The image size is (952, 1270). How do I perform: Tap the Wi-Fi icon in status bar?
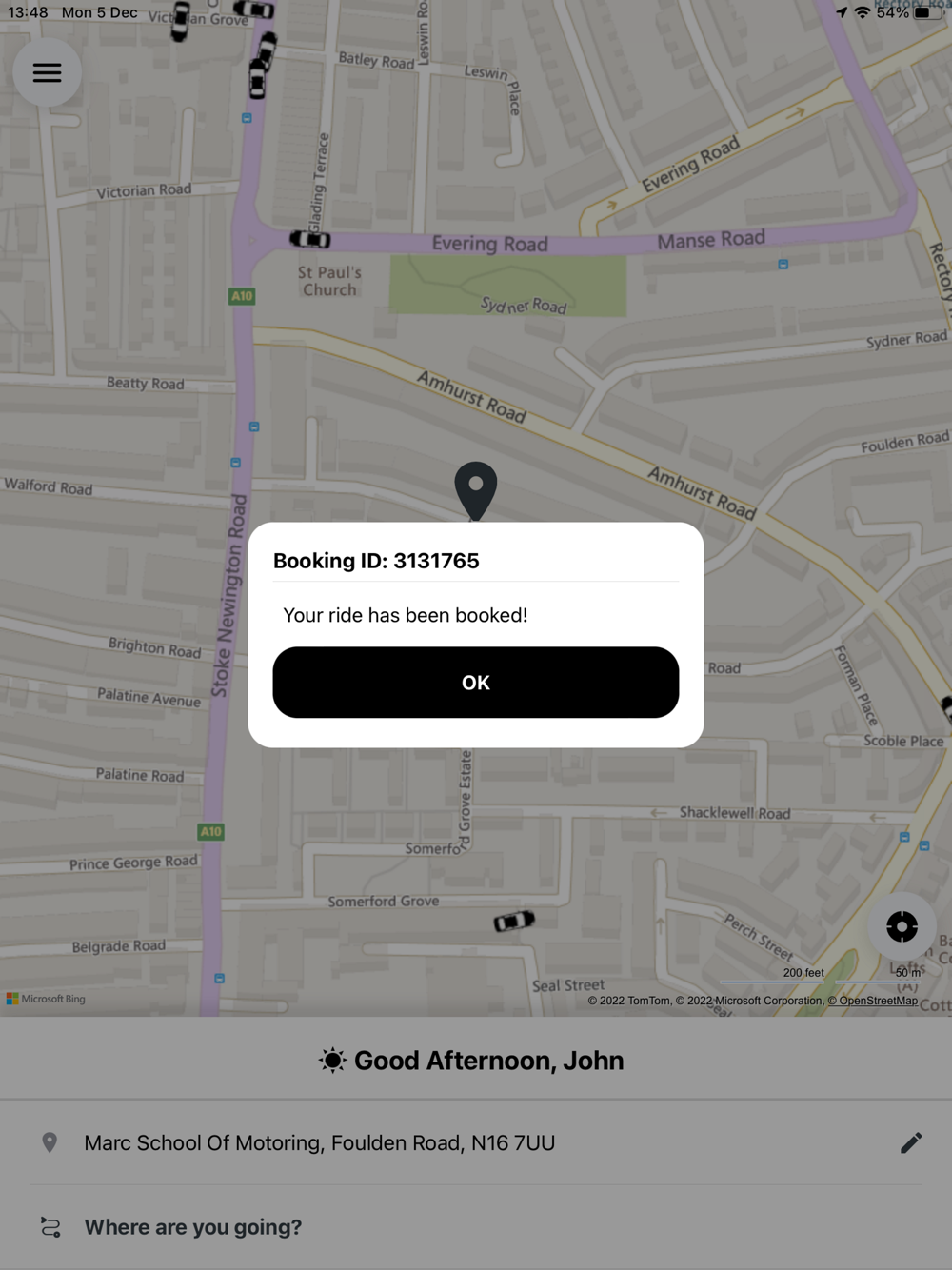click(863, 12)
